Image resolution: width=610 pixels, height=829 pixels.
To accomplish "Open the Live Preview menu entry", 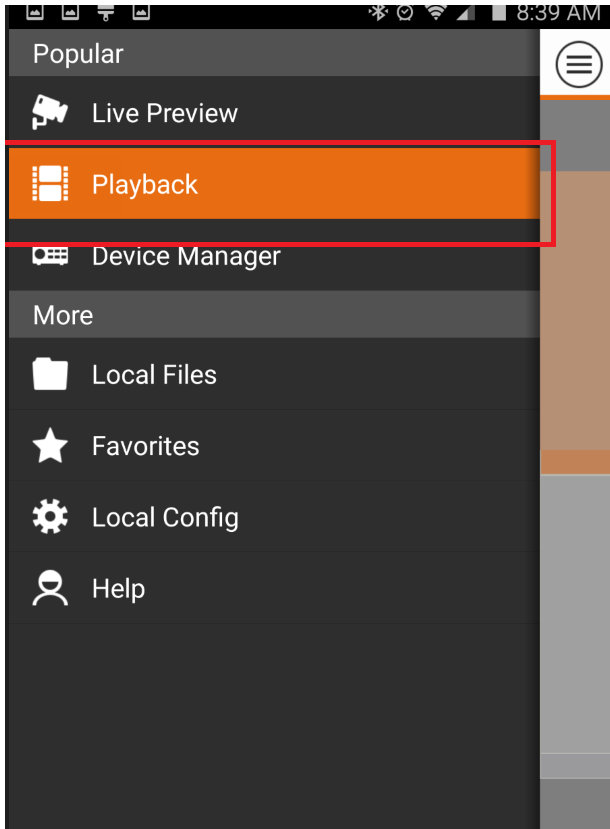I will [165, 113].
